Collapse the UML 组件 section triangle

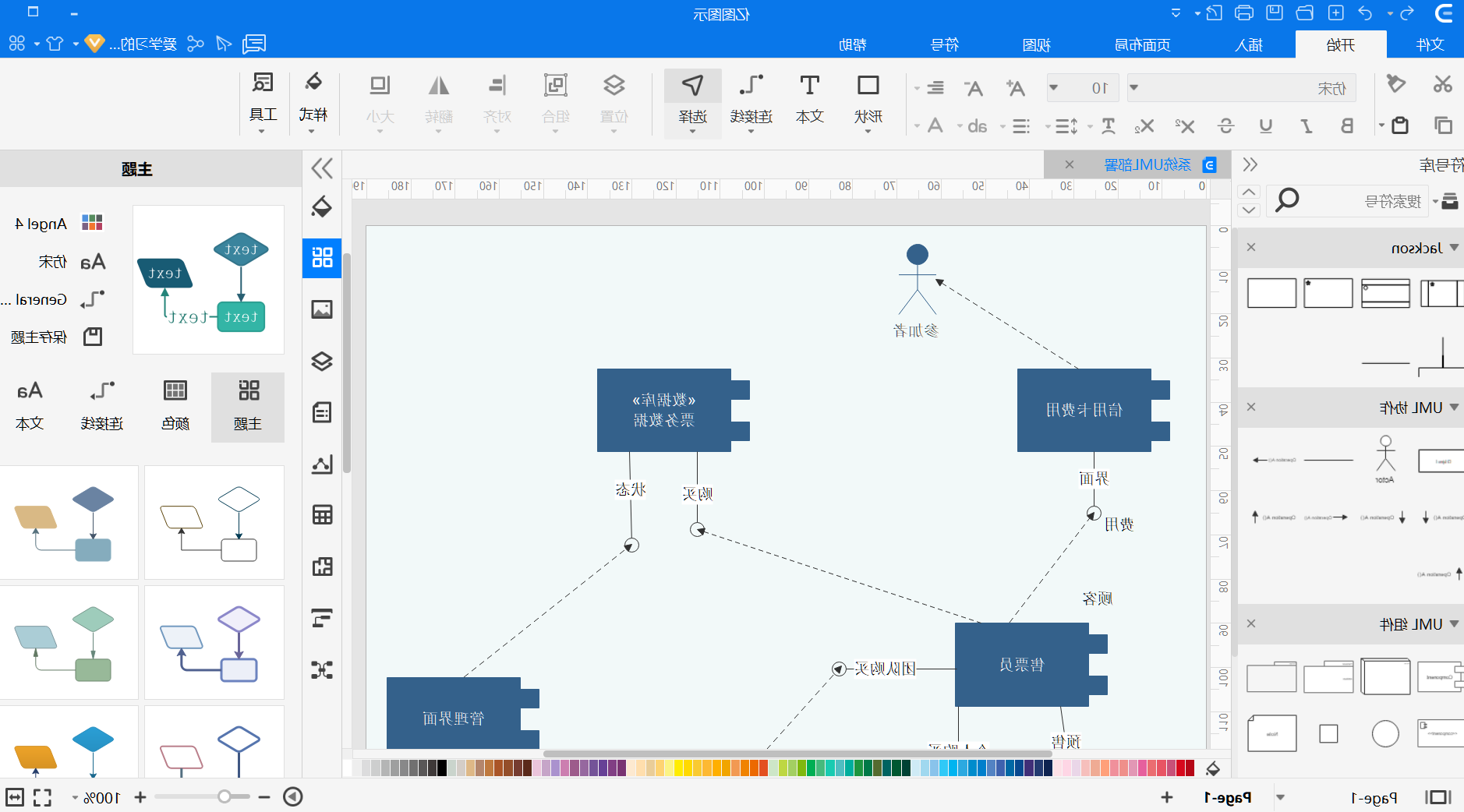1454,624
